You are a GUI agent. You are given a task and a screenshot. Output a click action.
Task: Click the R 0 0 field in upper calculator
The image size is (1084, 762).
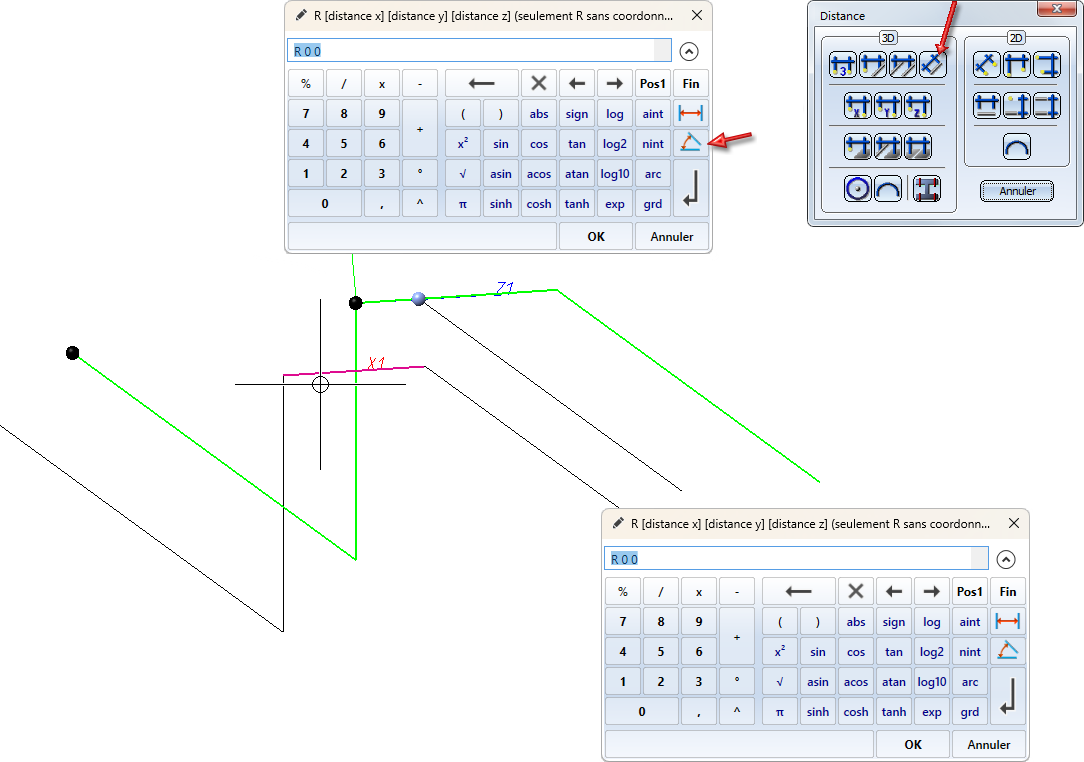479,50
